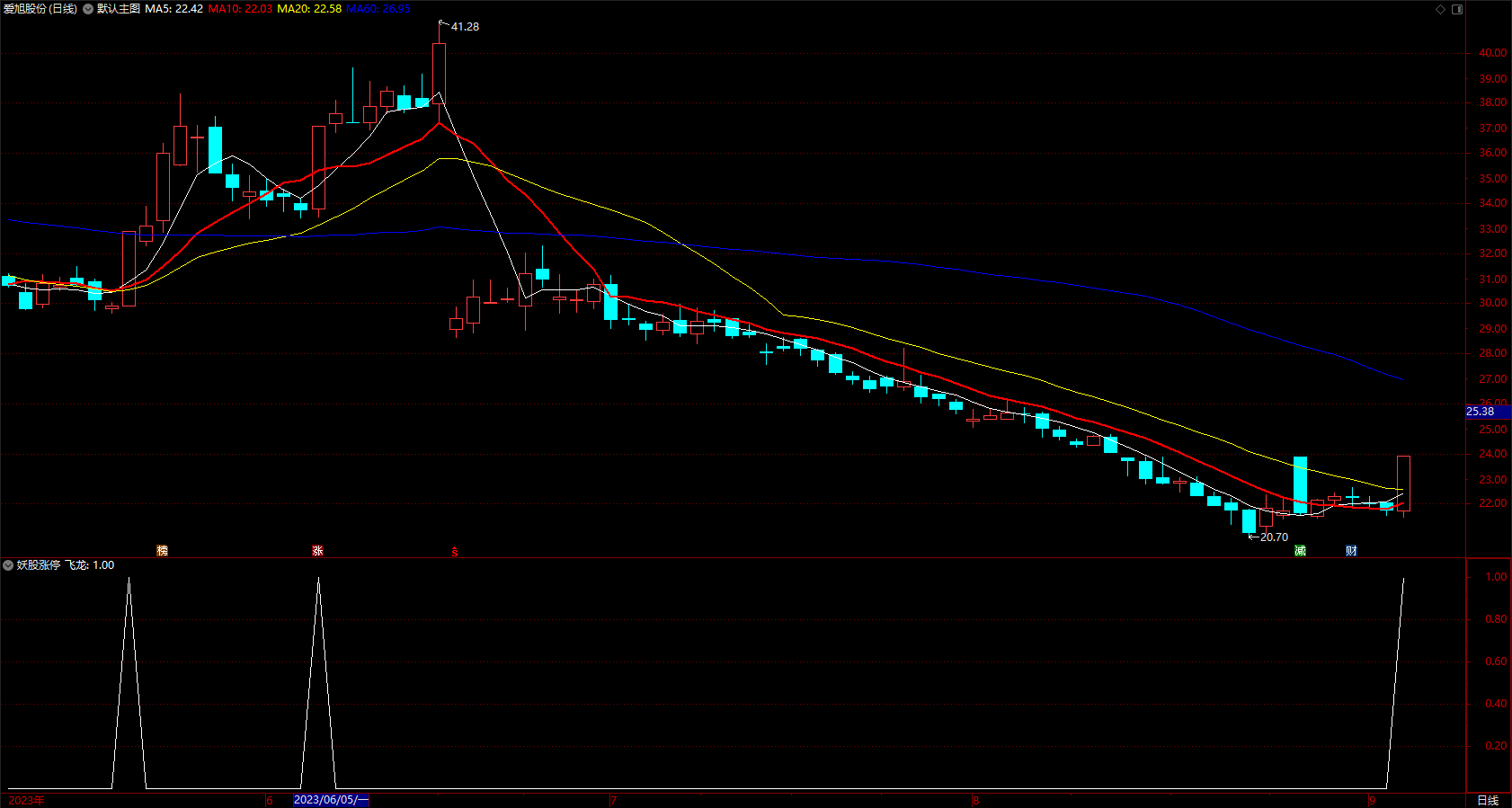Click the month 7 marker on time axis

pos(613,800)
